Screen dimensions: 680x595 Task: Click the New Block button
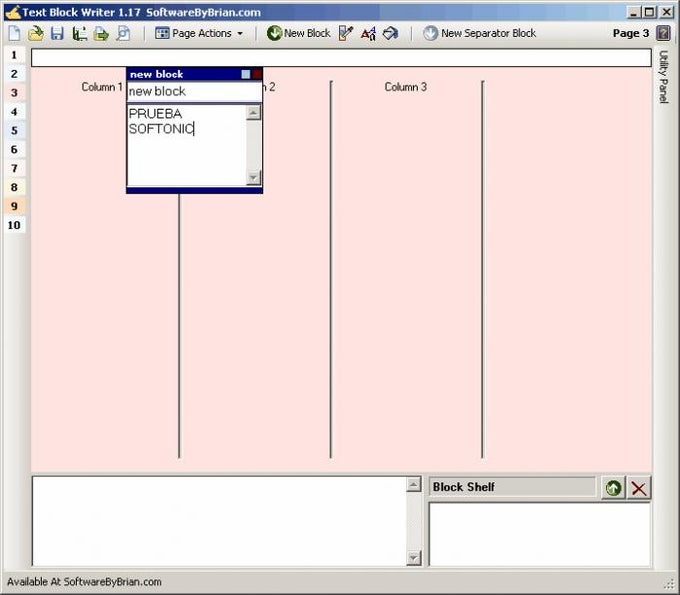298,33
